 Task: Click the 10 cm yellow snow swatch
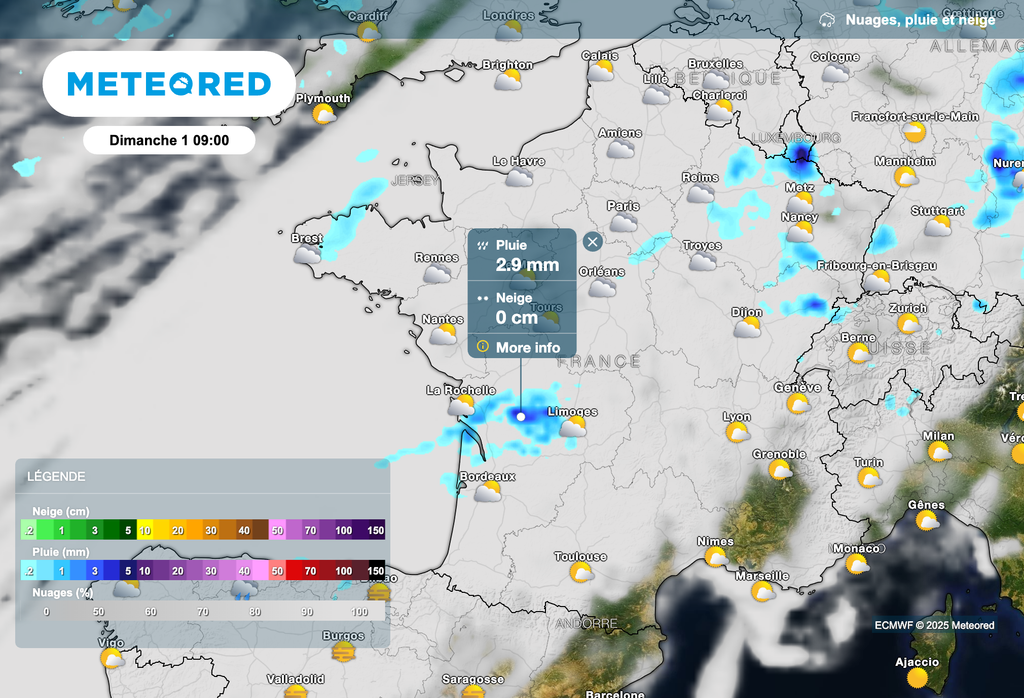[x=145, y=530]
